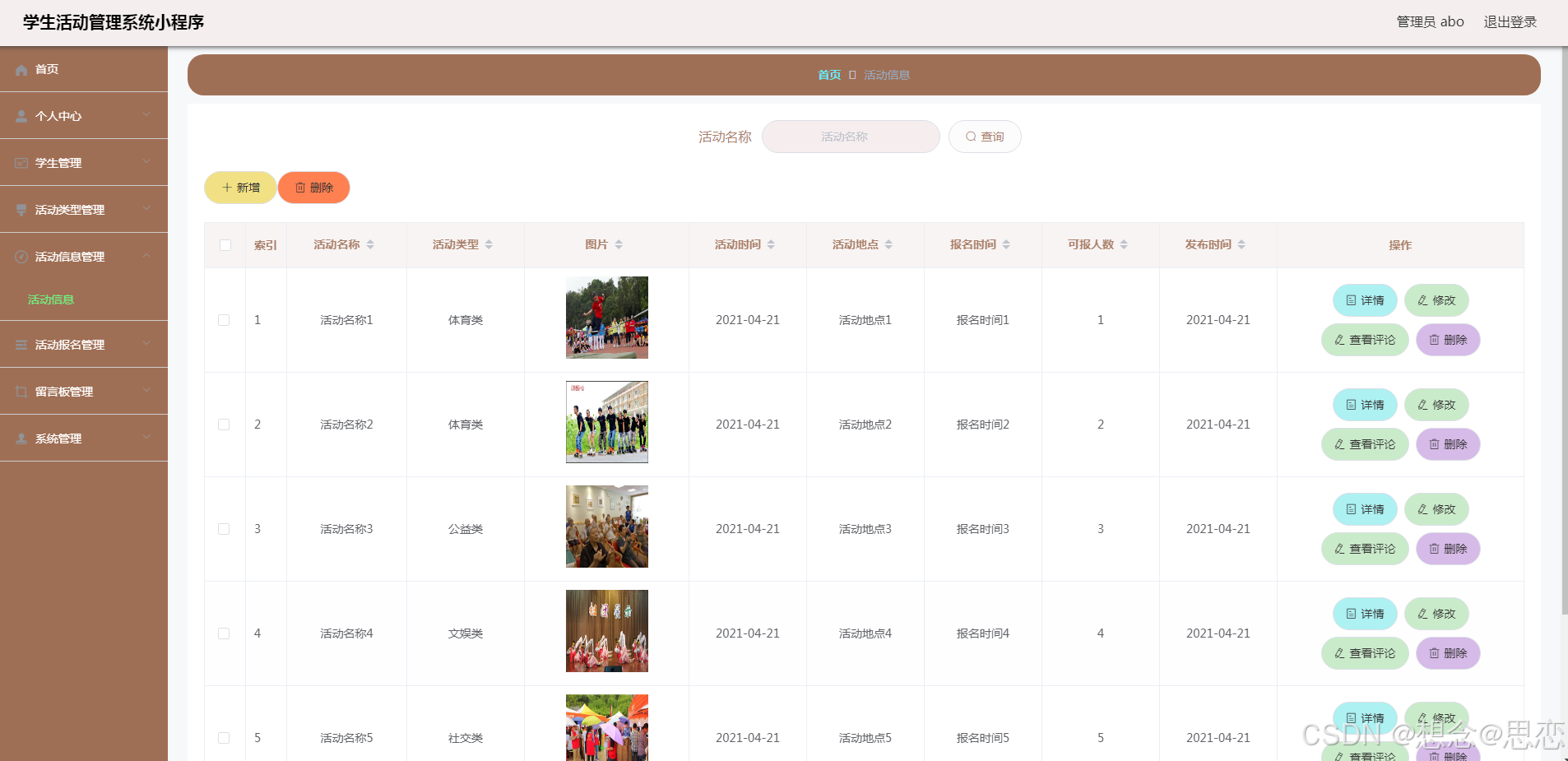Click the orange 删除 batch button
The width and height of the screenshot is (1568, 761).
tap(314, 188)
